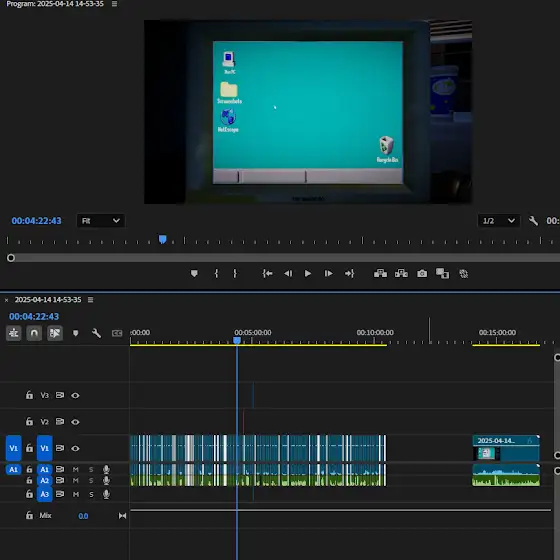Click the timeline playhead timecode field
Viewport: 560px width, 560px height.
coord(34,316)
